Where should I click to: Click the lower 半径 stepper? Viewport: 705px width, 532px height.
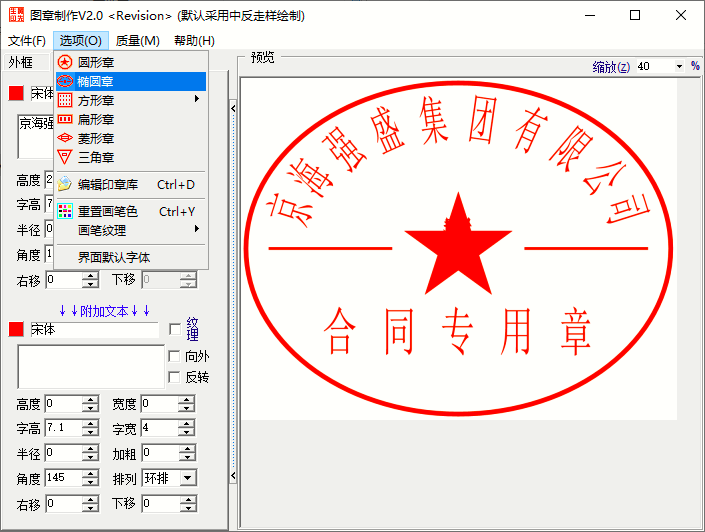[x=90, y=453]
